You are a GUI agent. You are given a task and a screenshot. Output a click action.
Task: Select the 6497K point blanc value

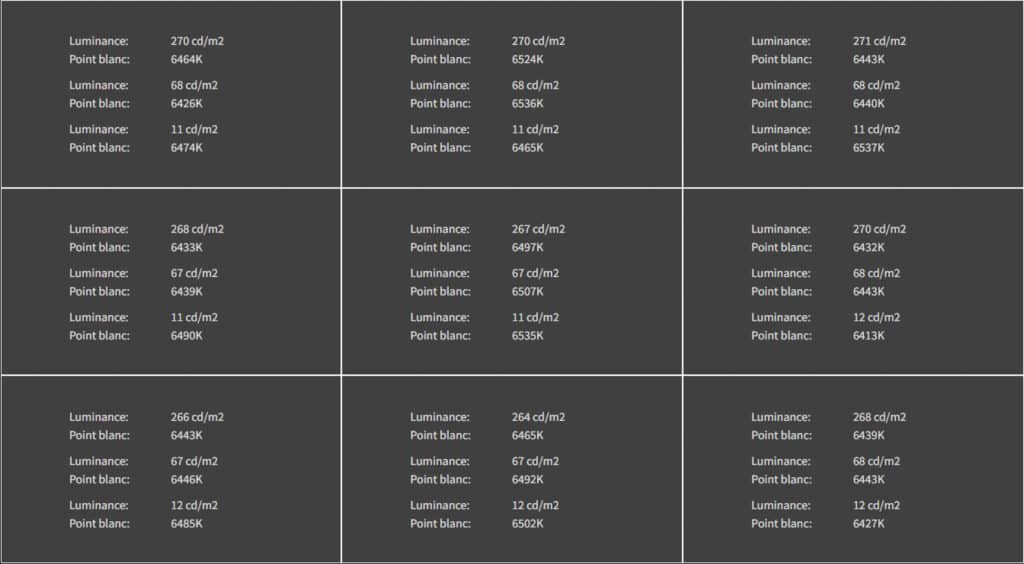528,247
